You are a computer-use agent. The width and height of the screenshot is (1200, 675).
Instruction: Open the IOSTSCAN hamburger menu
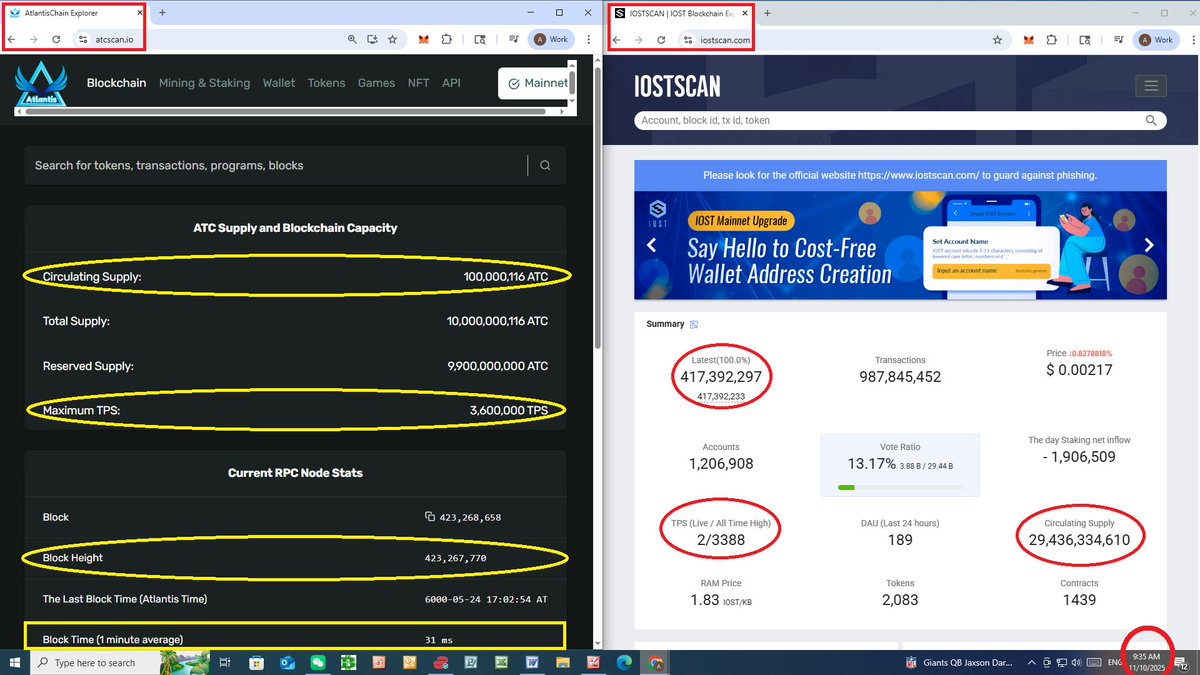pos(1152,86)
